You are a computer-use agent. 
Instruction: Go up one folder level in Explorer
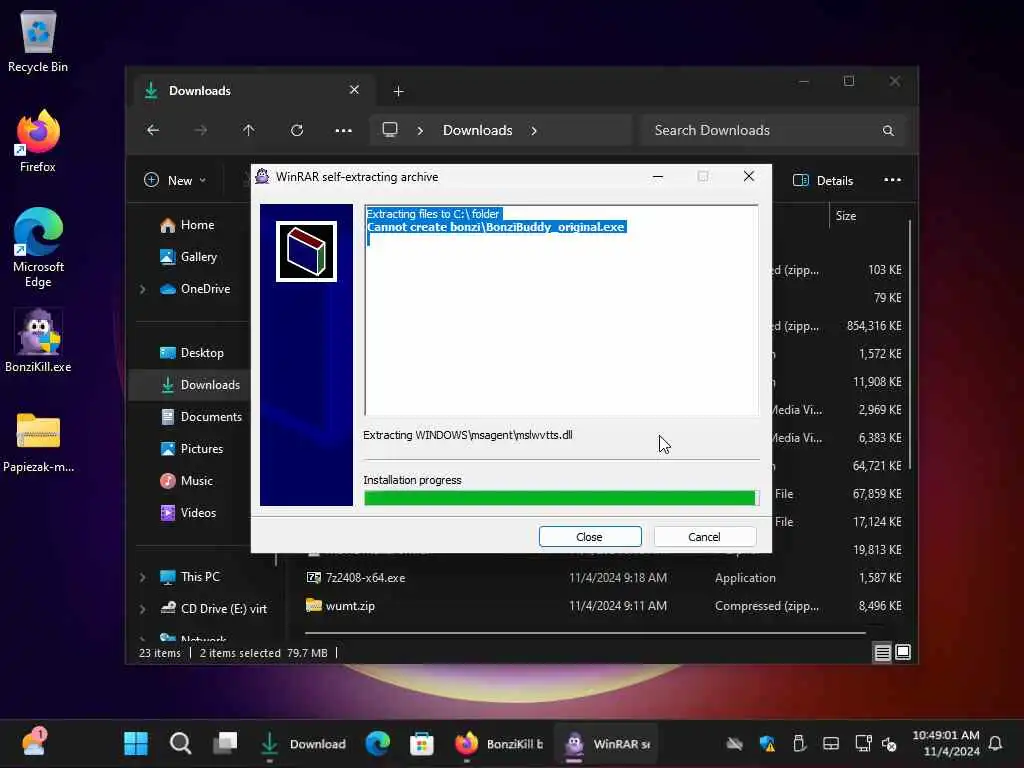click(x=249, y=130)
